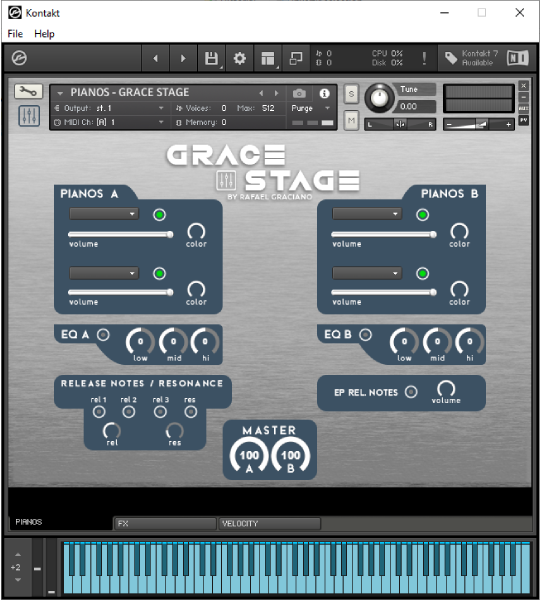Click EQ B hi knob
The width and height of the screenshot is (540, 600).
(470, 341)
